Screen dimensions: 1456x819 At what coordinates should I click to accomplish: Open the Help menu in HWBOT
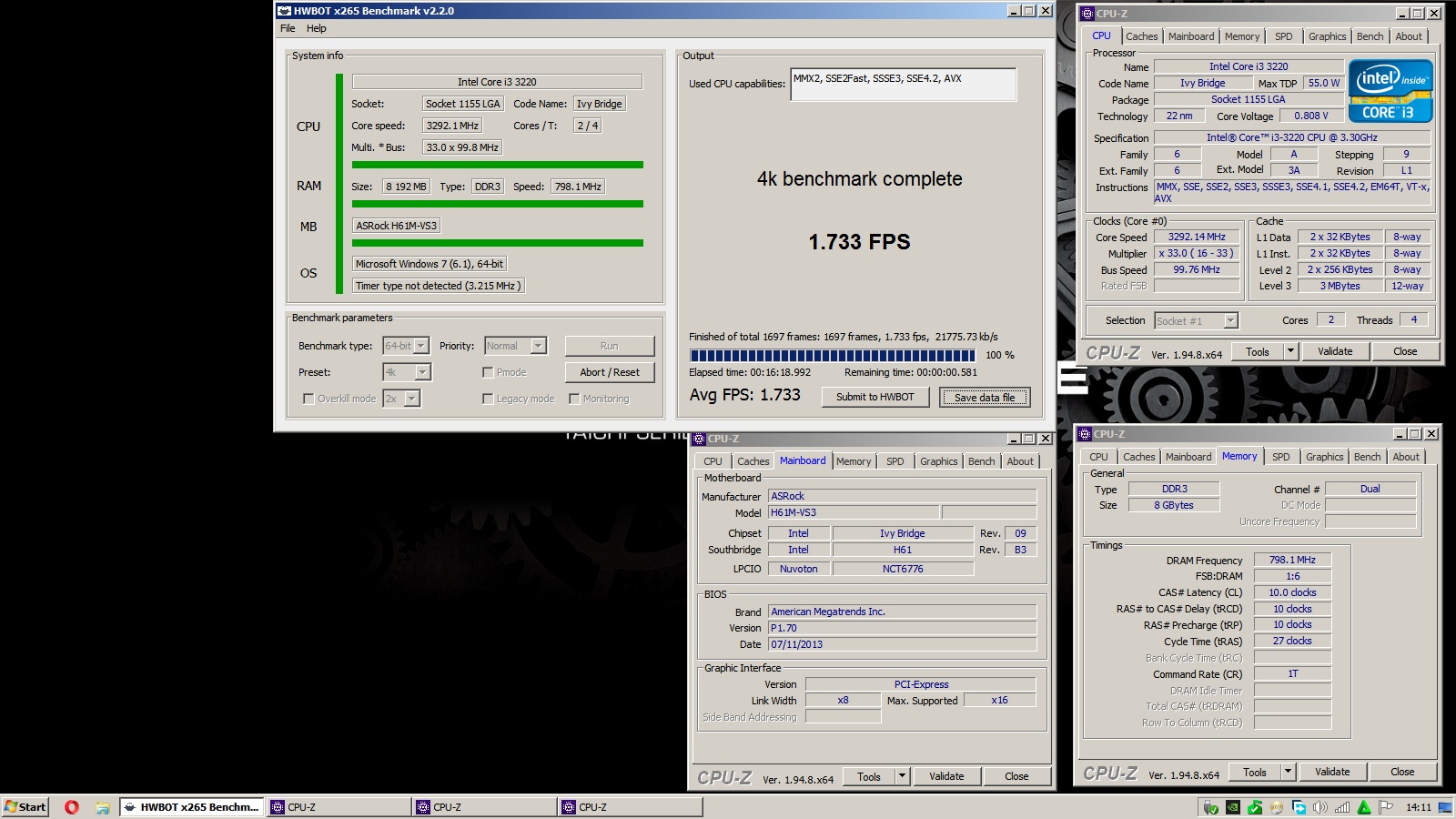316,28
